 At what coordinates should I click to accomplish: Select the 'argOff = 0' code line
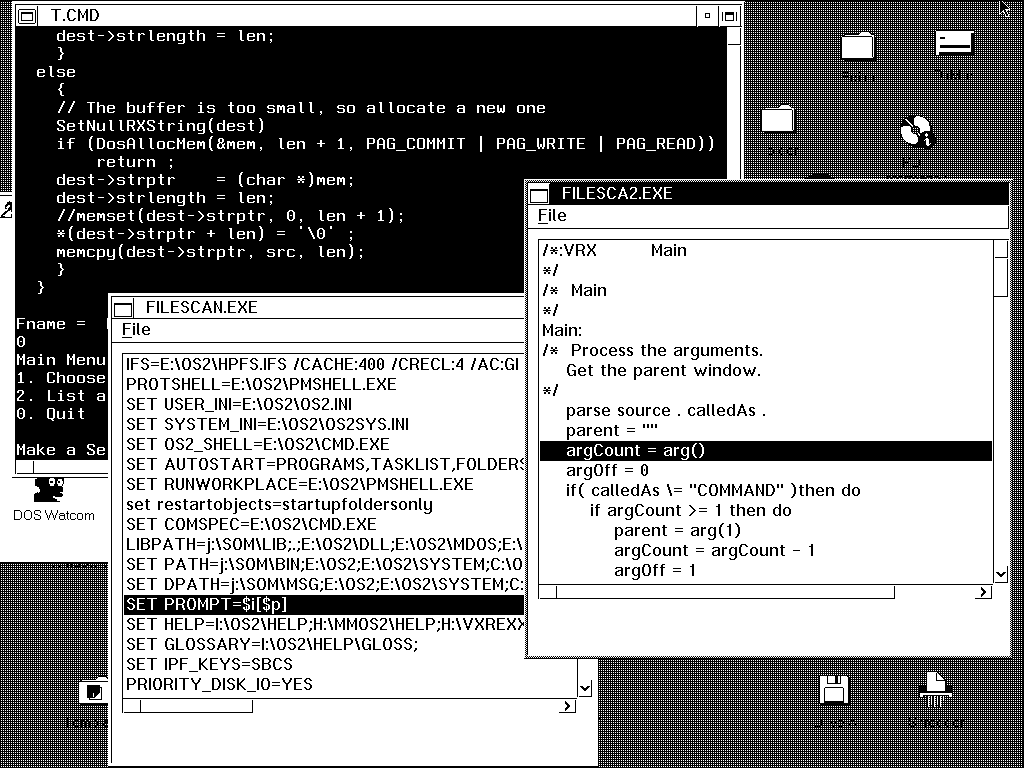pyautogui.click(x=607, y=470)
